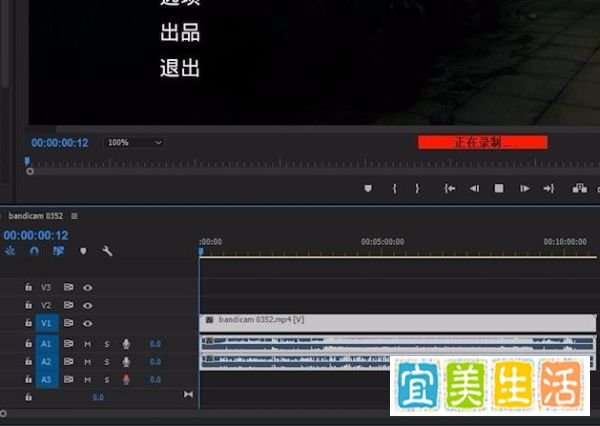Click A1 track volume value 0.0
Screen dimensions: 600x426
coord(155,344)
